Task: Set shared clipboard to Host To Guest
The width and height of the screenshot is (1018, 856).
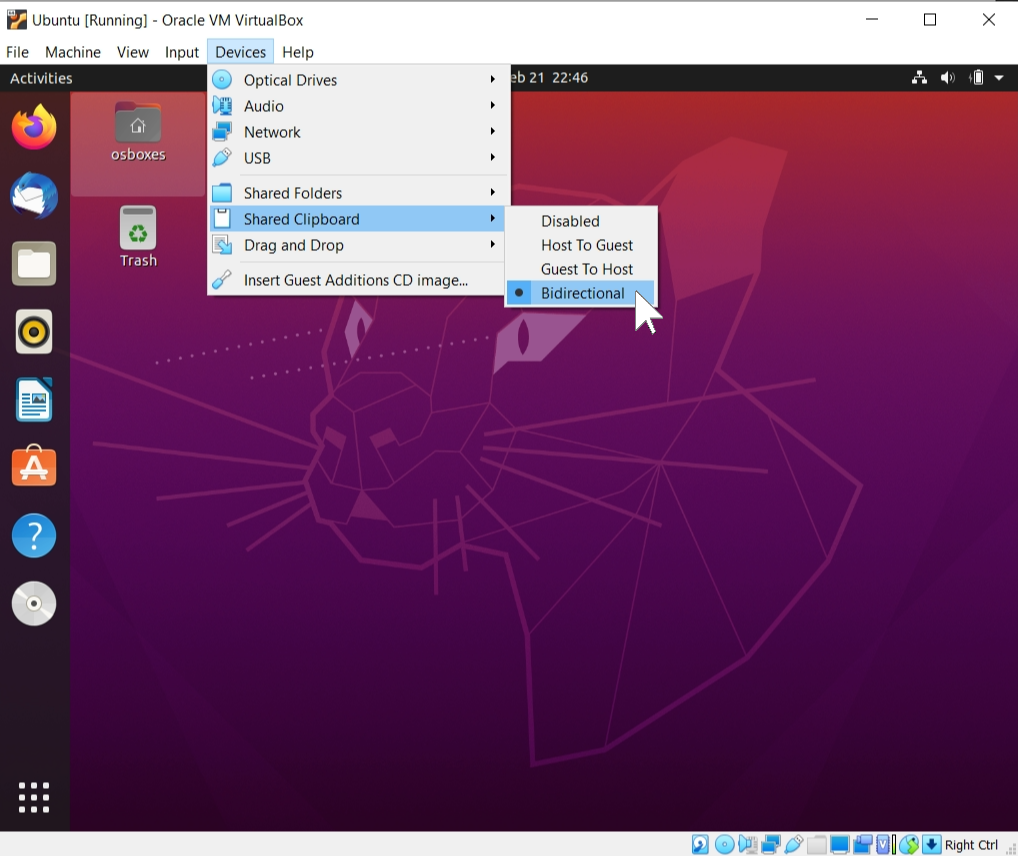Action: pyautogui.click(x=582, y=245)
